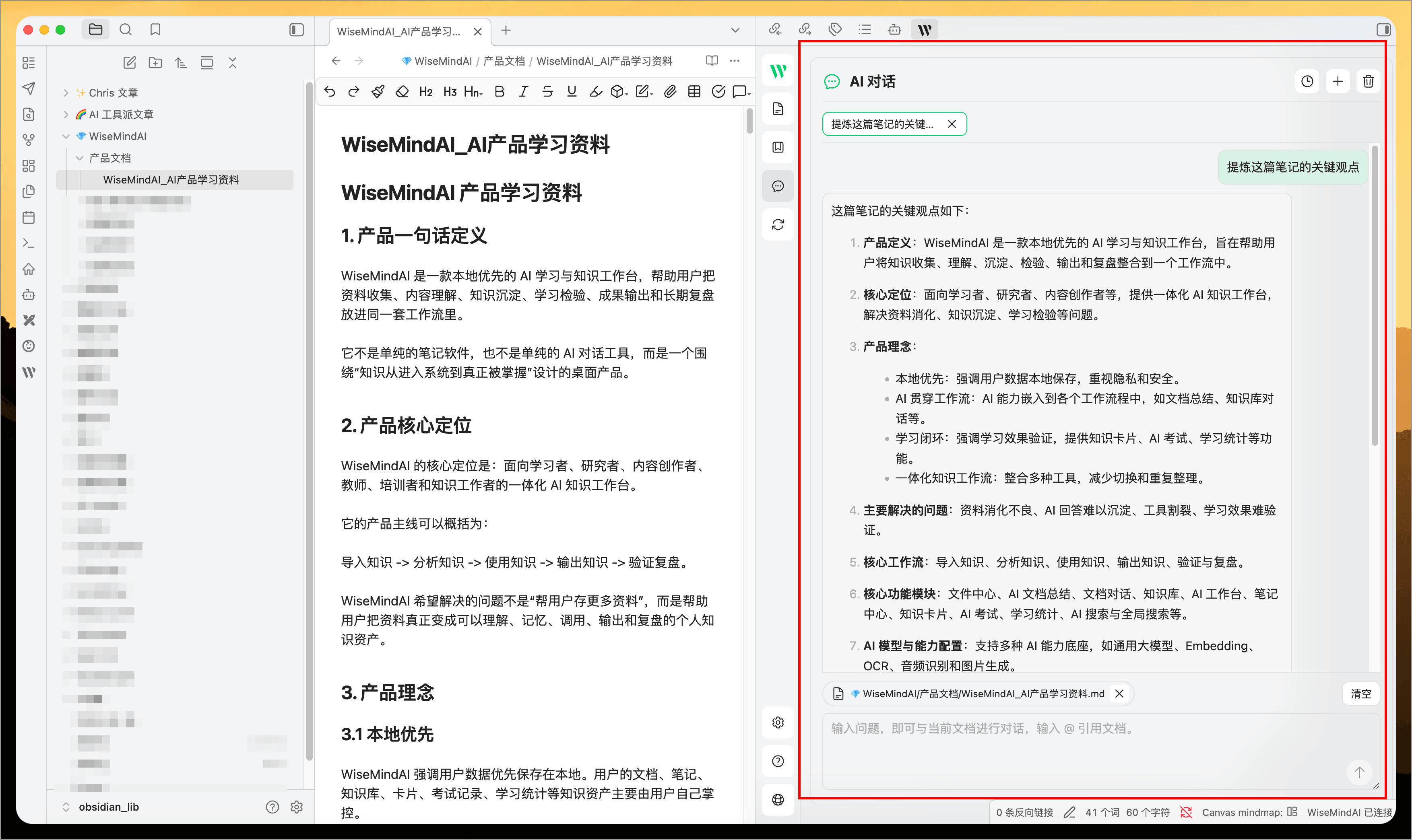The image size is (1412, 840).
Task: Toggle bold formatting
Action: click(x=499, y=91)
